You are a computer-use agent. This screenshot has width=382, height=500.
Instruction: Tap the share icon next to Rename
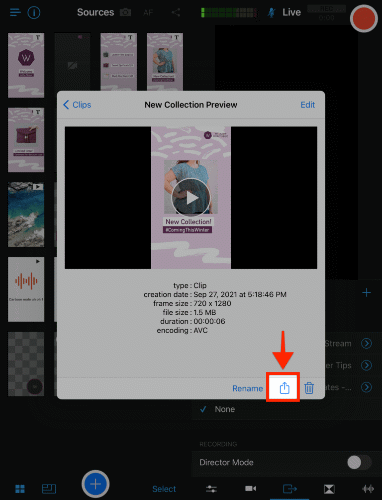pos(284,388)
